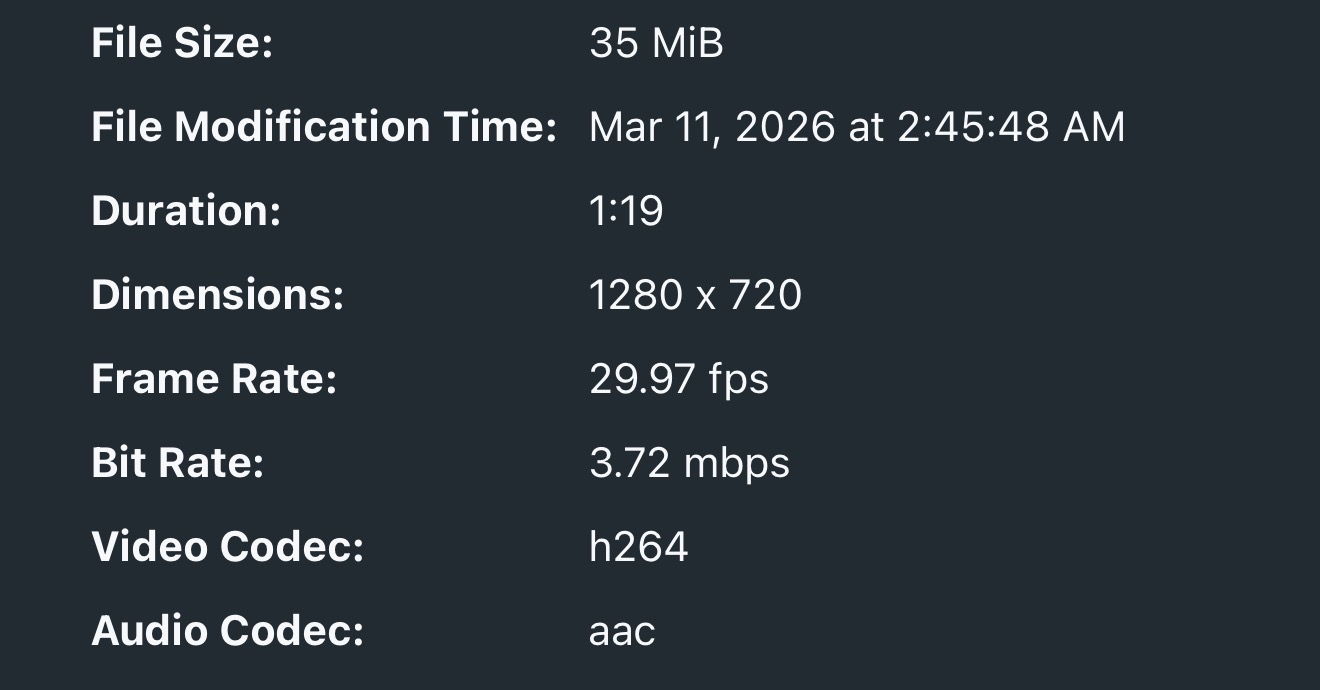The height and width of the screenshot is (690, 1320).
Task: Click the 2:45:48 AM time text
Action: tap(1011, 128)
